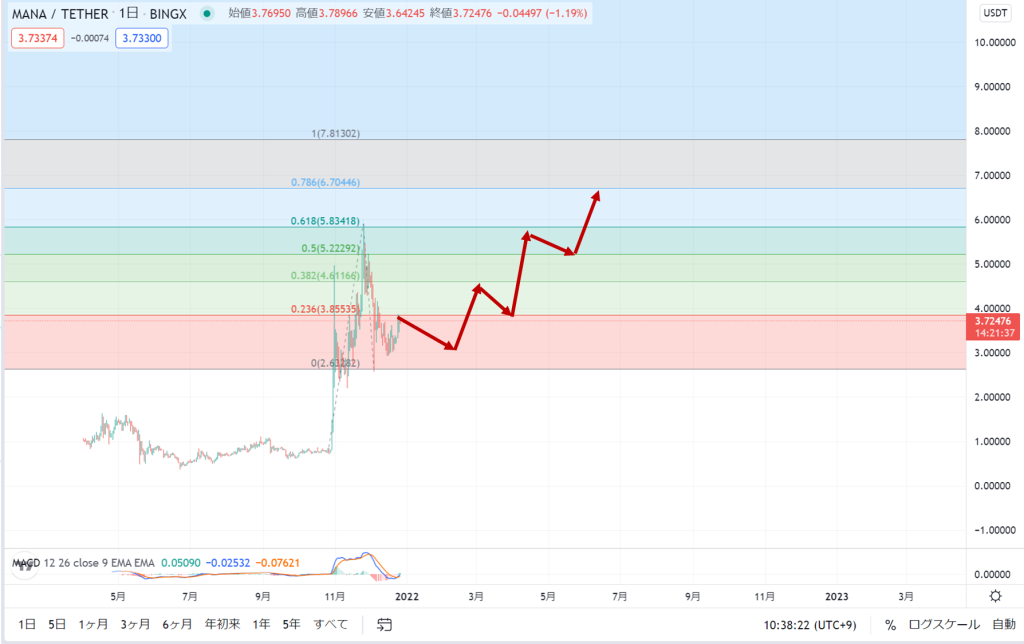Click the red sell price button 3.73374

point(36,38)
